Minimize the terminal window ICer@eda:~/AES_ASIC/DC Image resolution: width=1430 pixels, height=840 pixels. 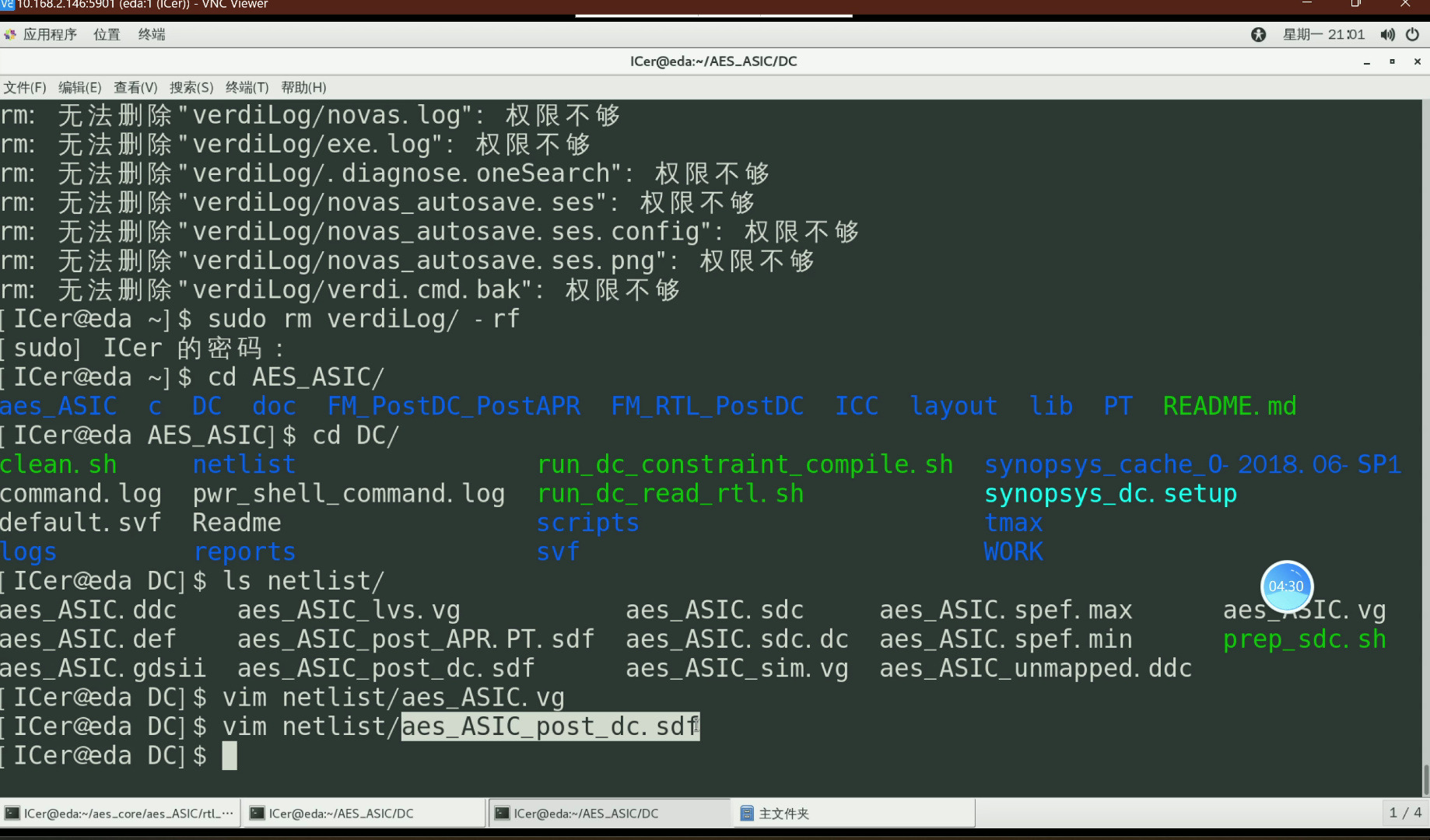(x=1366, y=61)
